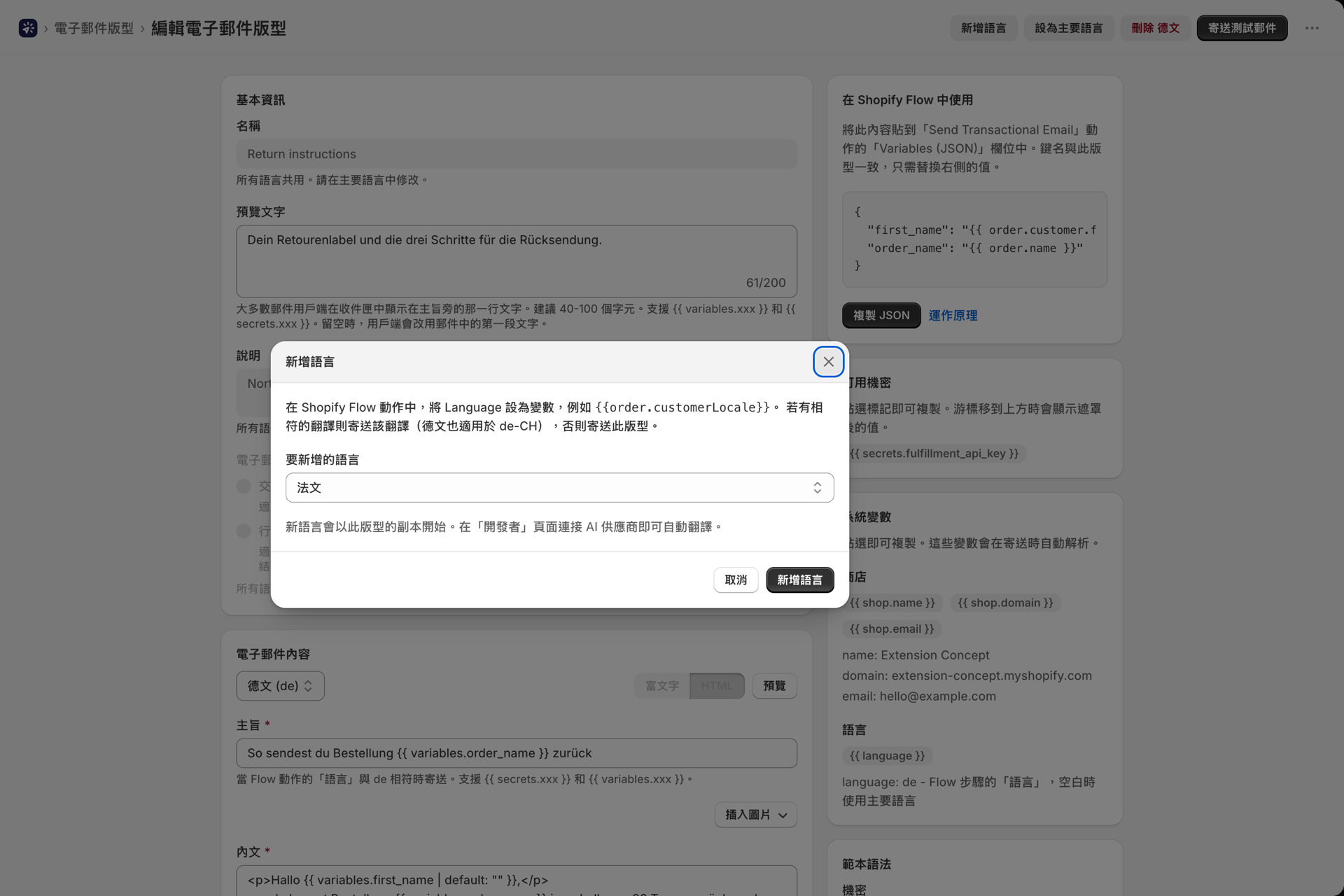Copy the {{ shop.domain }} variable chip
This screenshot has width=1344, height=896.
point(1004,603)
